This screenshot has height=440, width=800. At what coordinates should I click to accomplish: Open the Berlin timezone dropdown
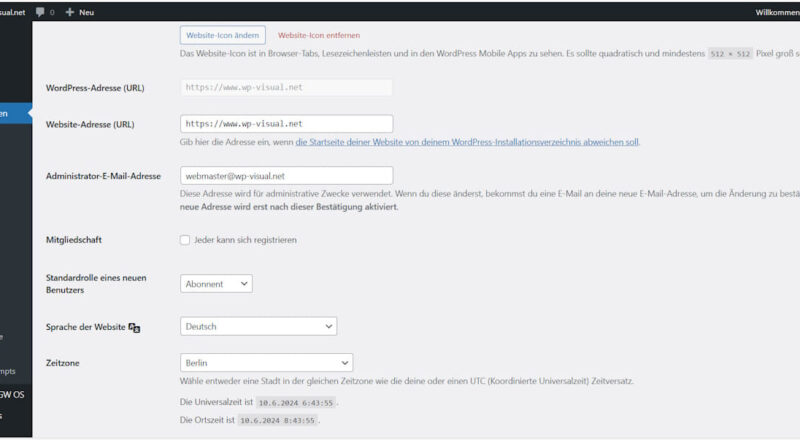(x=266, y=363)
